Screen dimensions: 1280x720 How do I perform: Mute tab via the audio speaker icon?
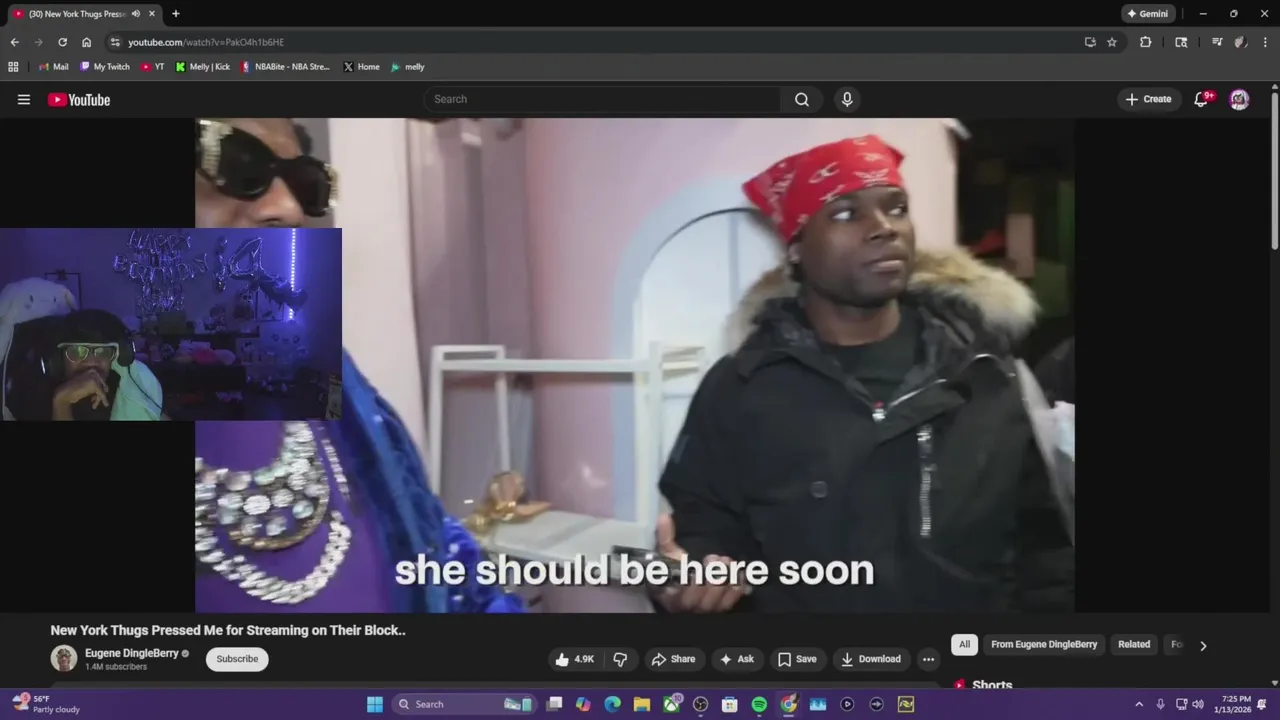tap(136, 14)
